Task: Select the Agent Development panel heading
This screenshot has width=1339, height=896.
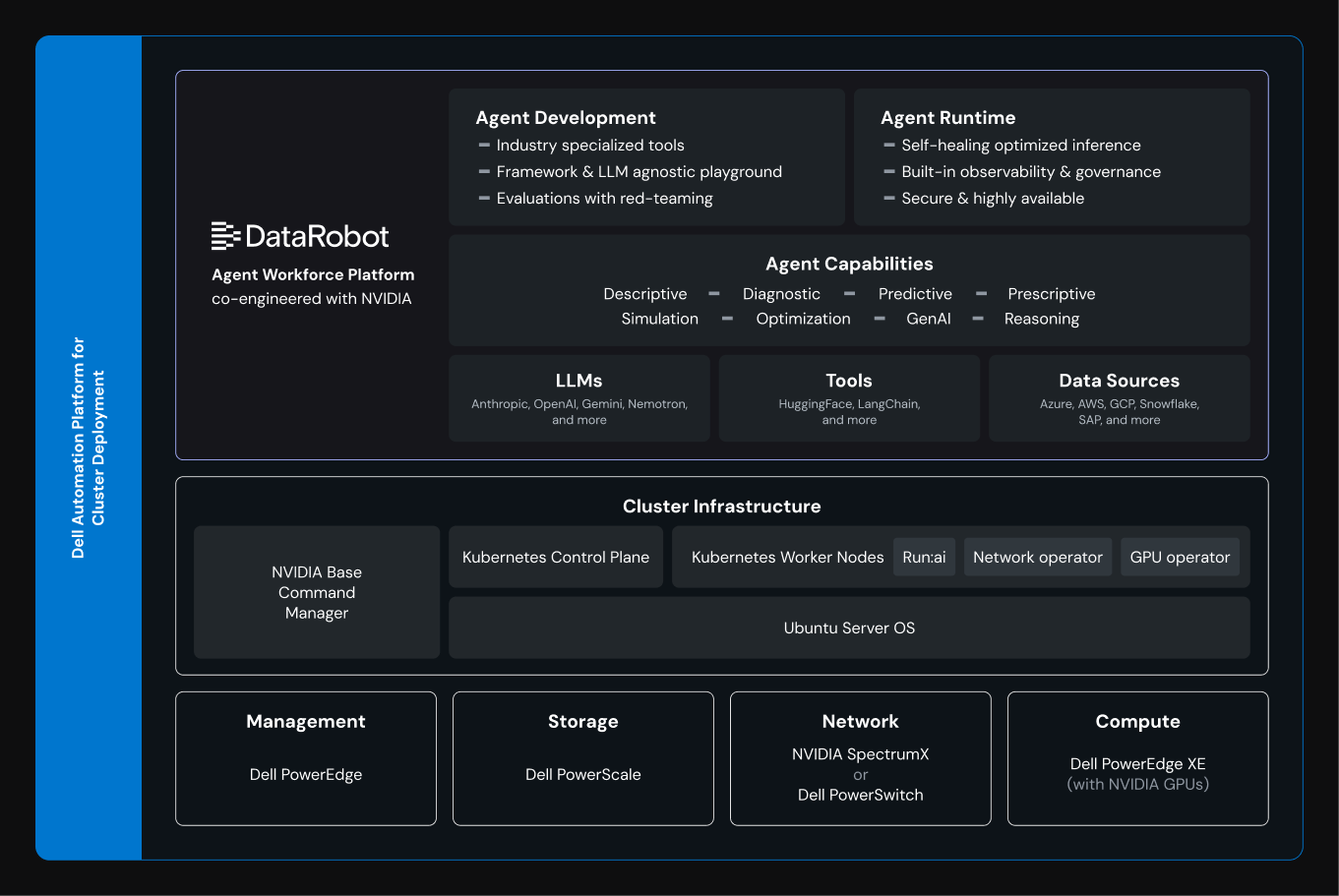Action: pyautogui.click(x=565, y=118)
